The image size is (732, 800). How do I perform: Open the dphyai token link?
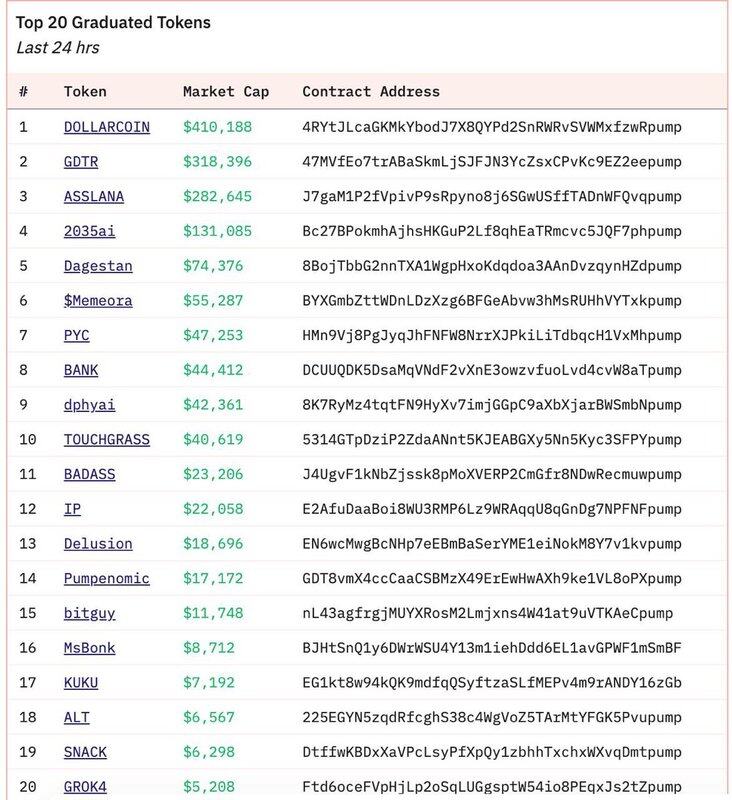tap(89, 405)
